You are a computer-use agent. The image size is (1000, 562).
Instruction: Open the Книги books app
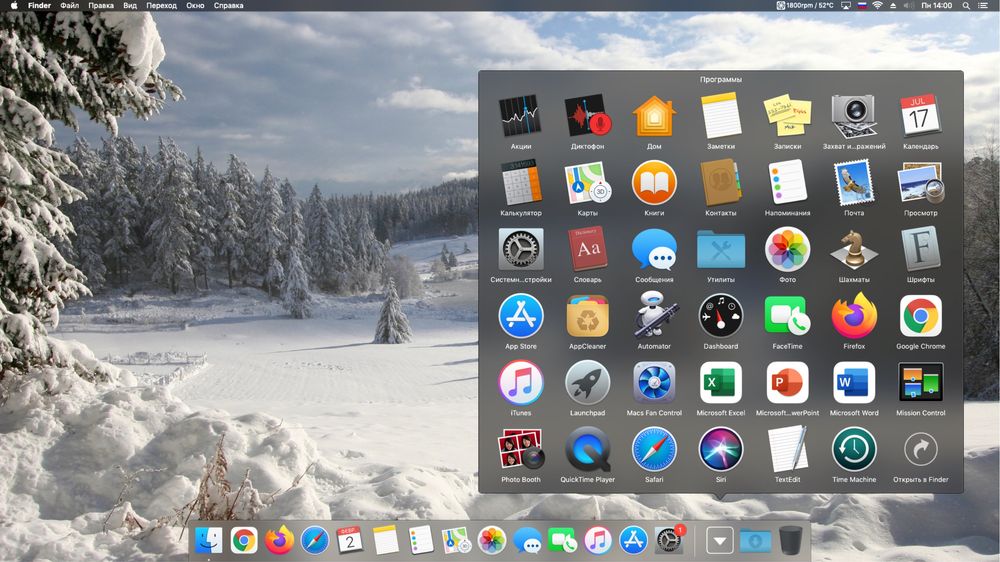[654, 183]
